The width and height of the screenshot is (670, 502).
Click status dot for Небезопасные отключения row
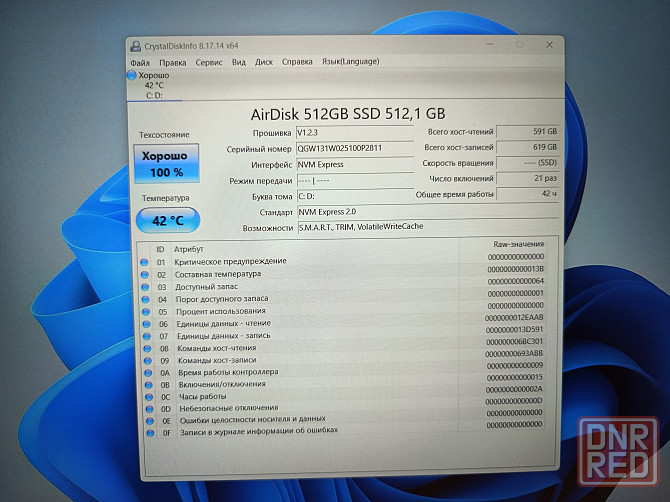point(149,409)
